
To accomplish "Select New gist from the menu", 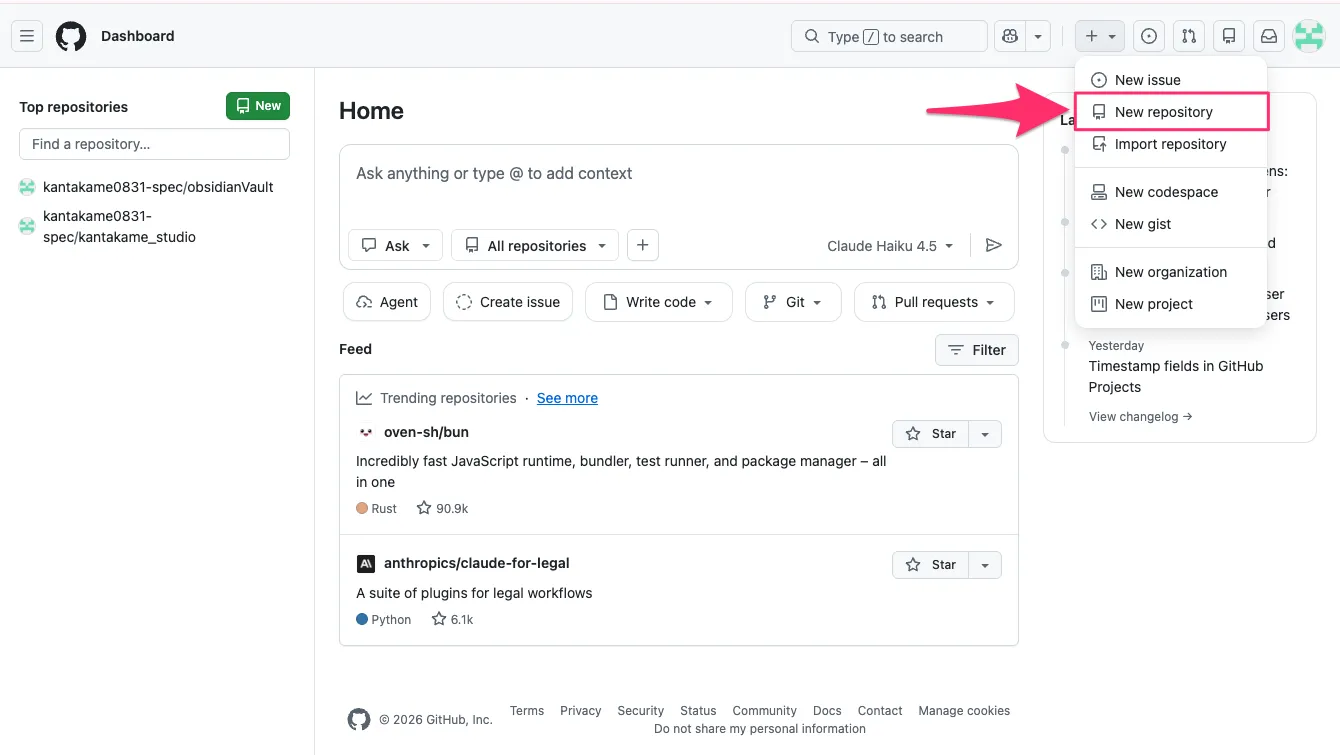I will pyautogui.click(x=1171, y=224).
